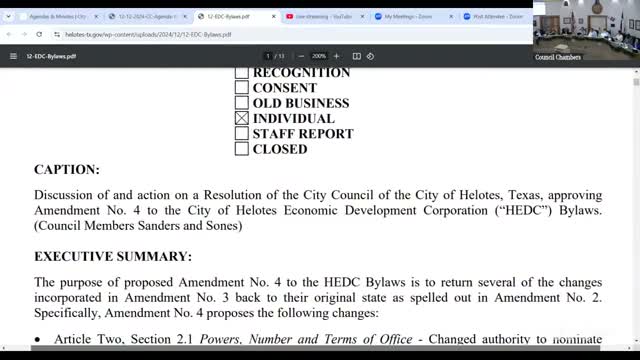Image resolution: width=640 pixels, height=360 pixels.
Task: Click the scroll down arrow of vertical scrollbar
Action: pyautogui.click(x=636, y=340)
